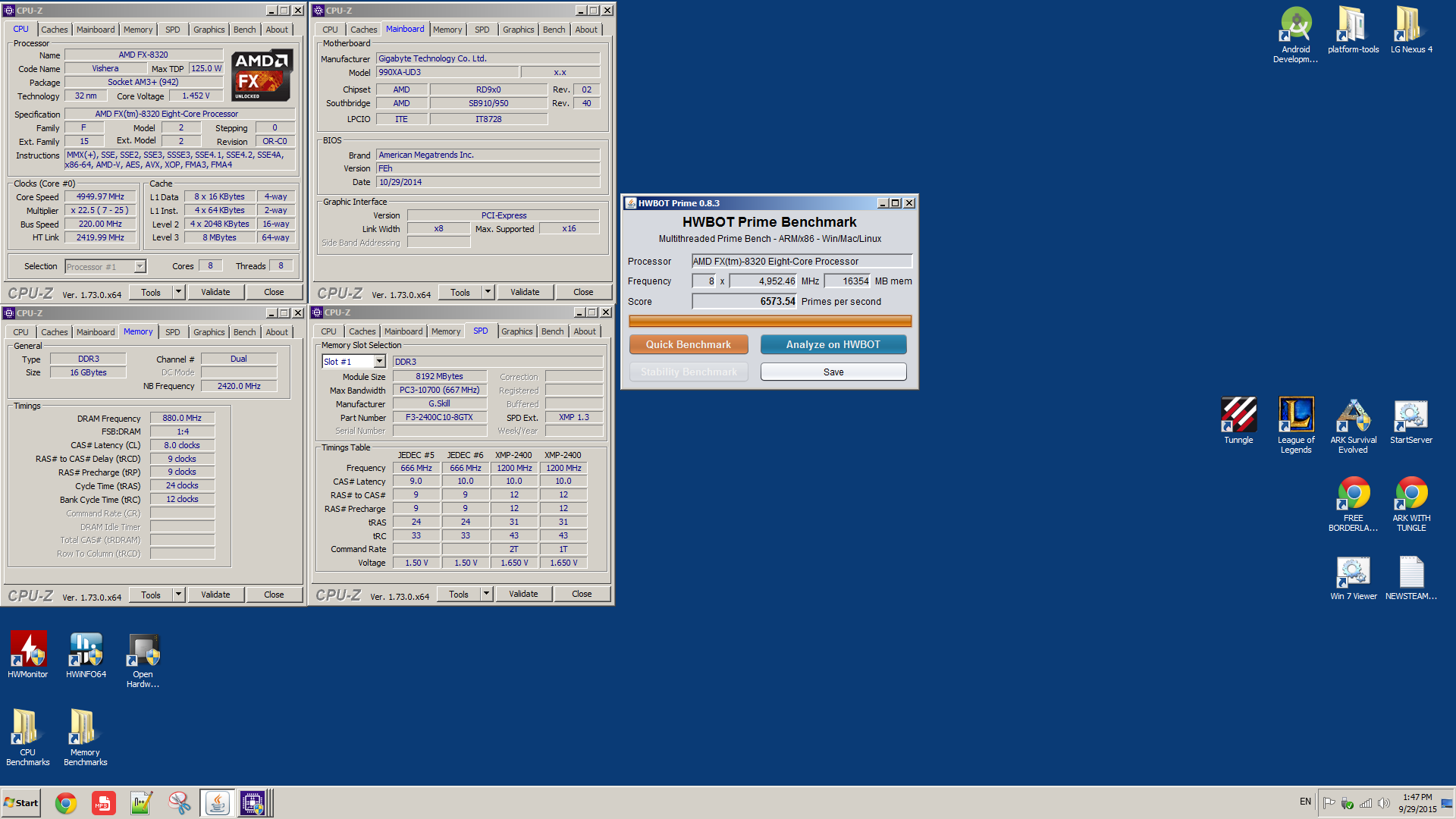
Task: Click the AMD FX logo image
Action: pos(262,75)
